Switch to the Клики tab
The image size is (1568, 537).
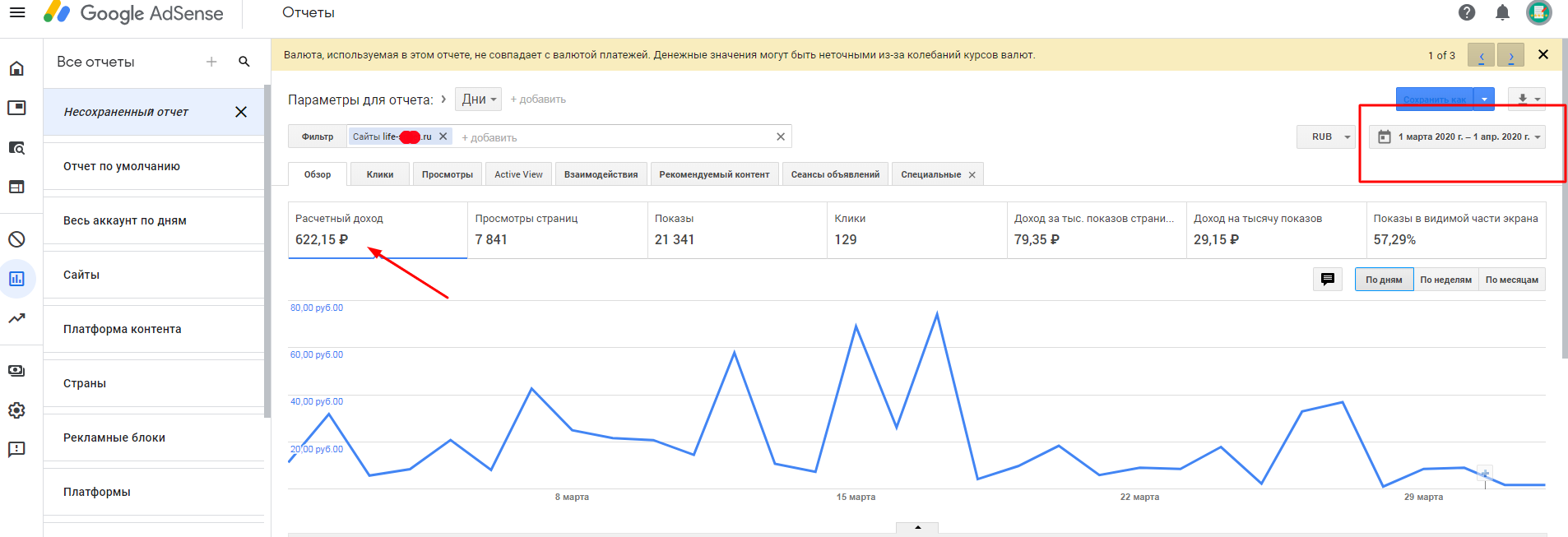tap(380, 174)
